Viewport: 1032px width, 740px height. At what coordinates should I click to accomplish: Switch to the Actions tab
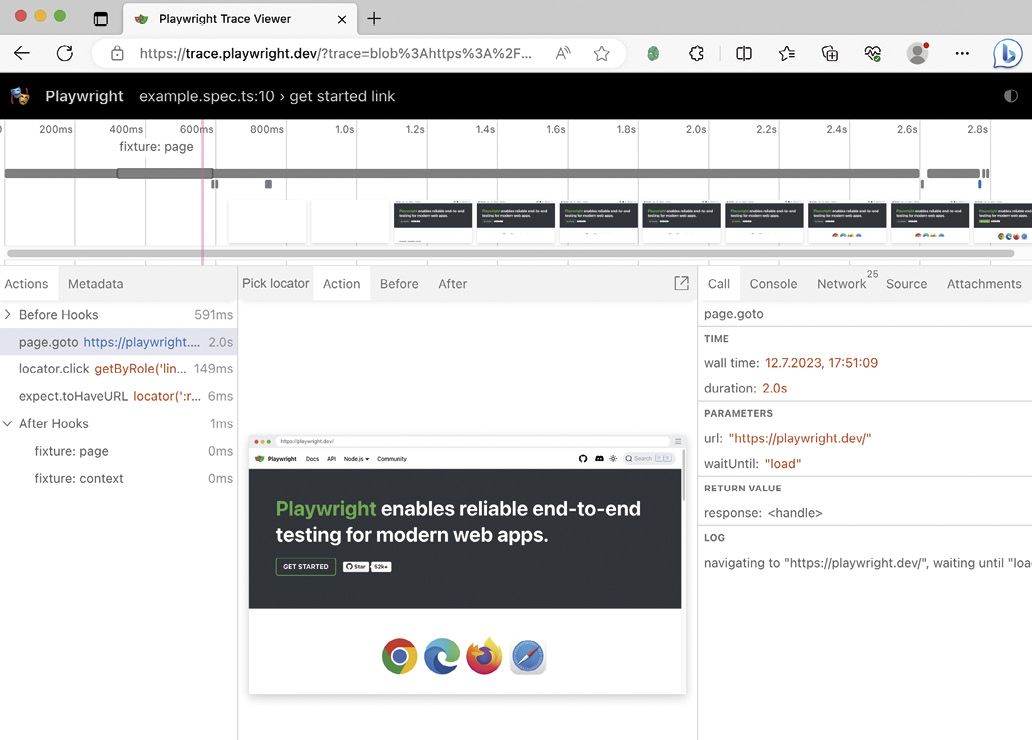26,284
